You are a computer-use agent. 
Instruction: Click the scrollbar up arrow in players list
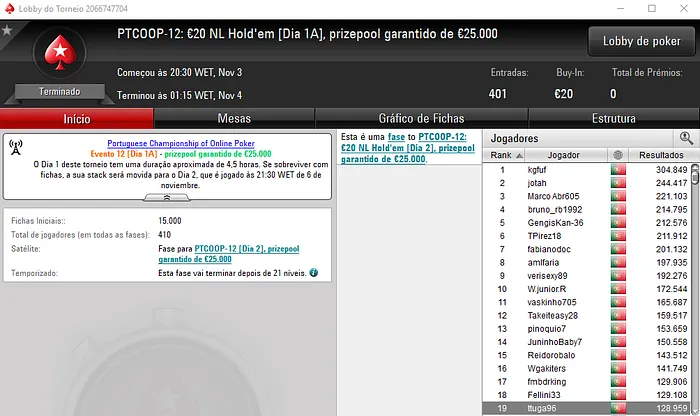click(695, 166)
